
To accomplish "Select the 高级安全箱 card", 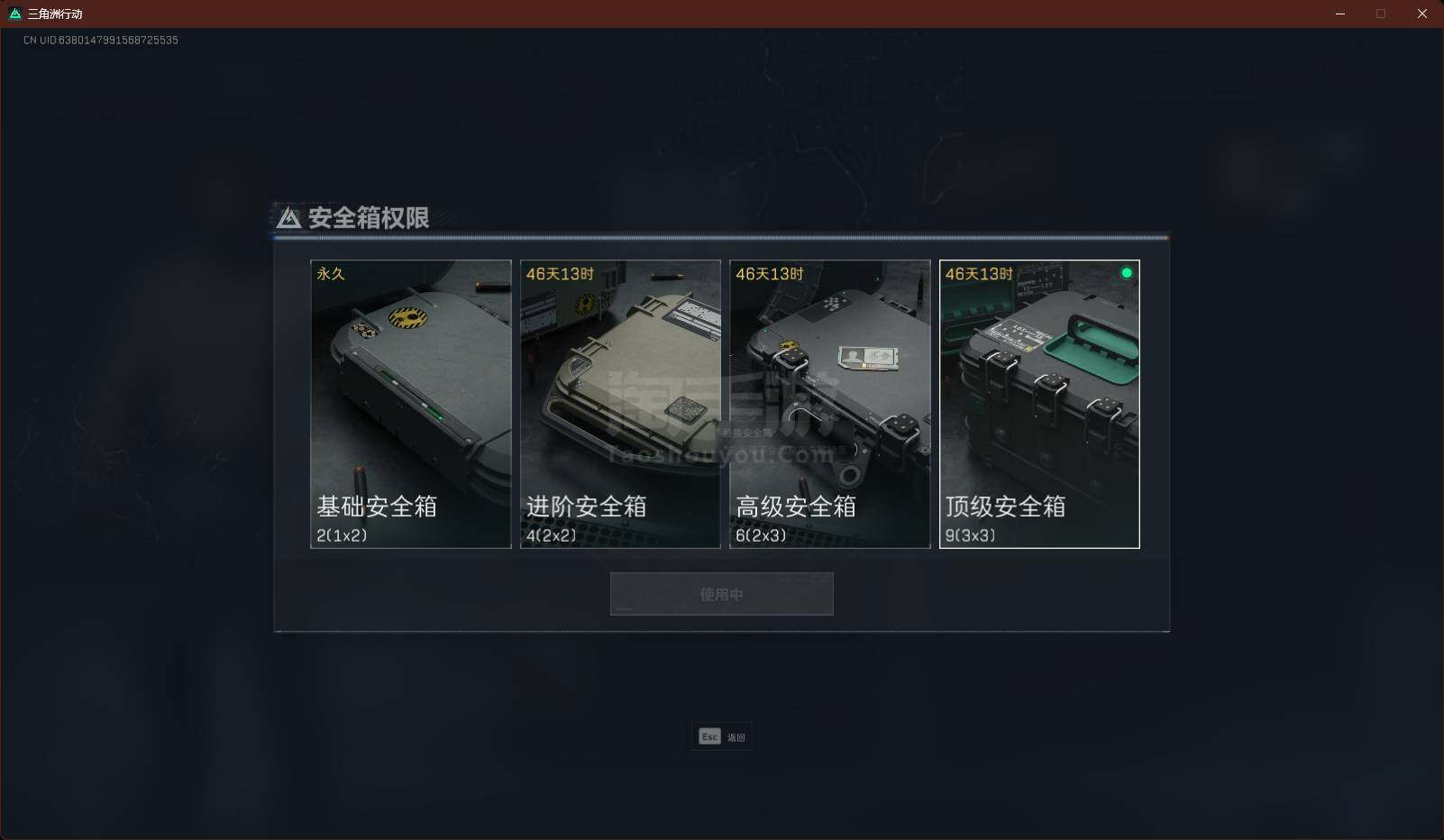I will pyautogui.click(x=830, y=404).
